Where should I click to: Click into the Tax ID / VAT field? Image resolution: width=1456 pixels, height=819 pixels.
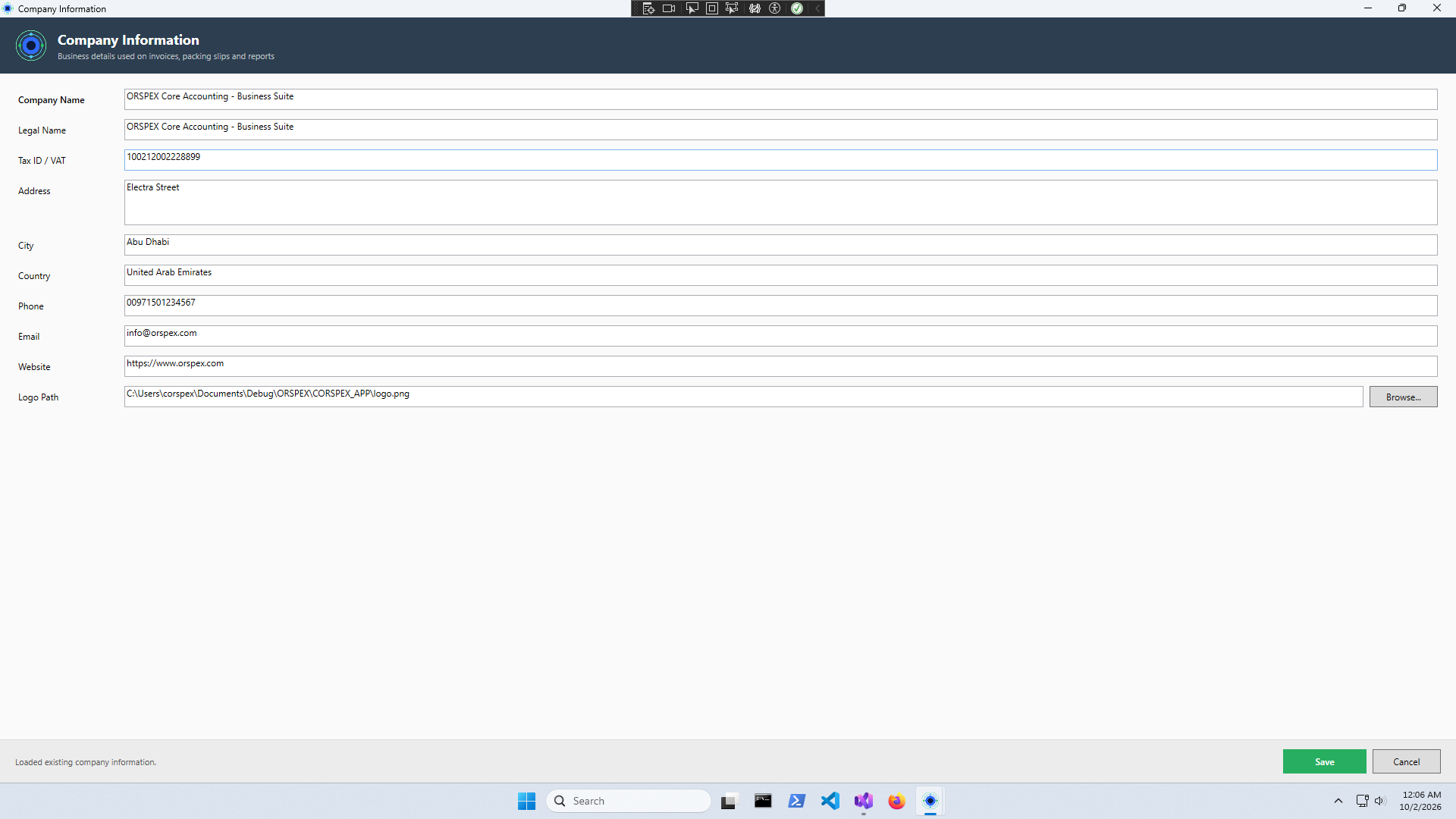780,160
